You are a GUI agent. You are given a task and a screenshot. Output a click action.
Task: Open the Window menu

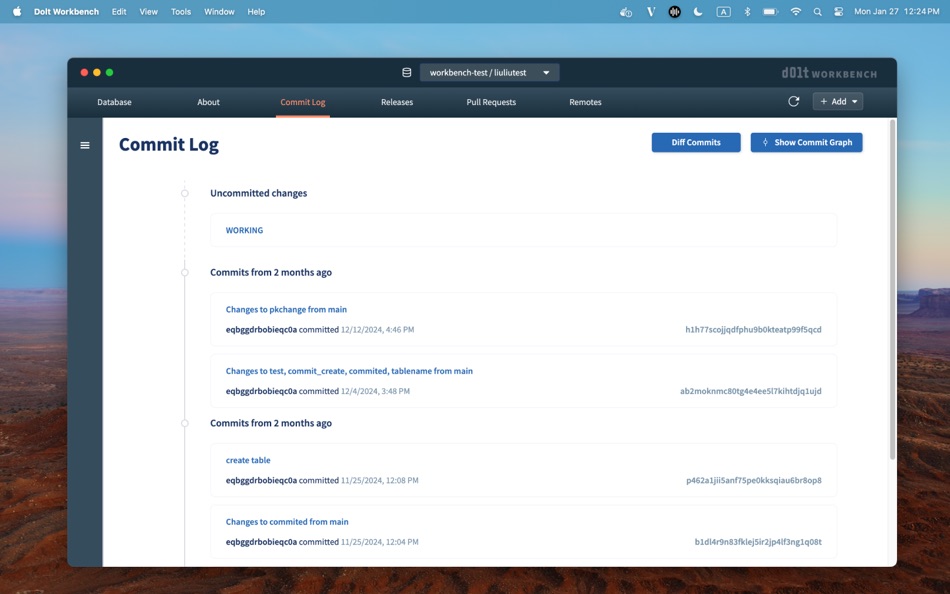point(219,12)
